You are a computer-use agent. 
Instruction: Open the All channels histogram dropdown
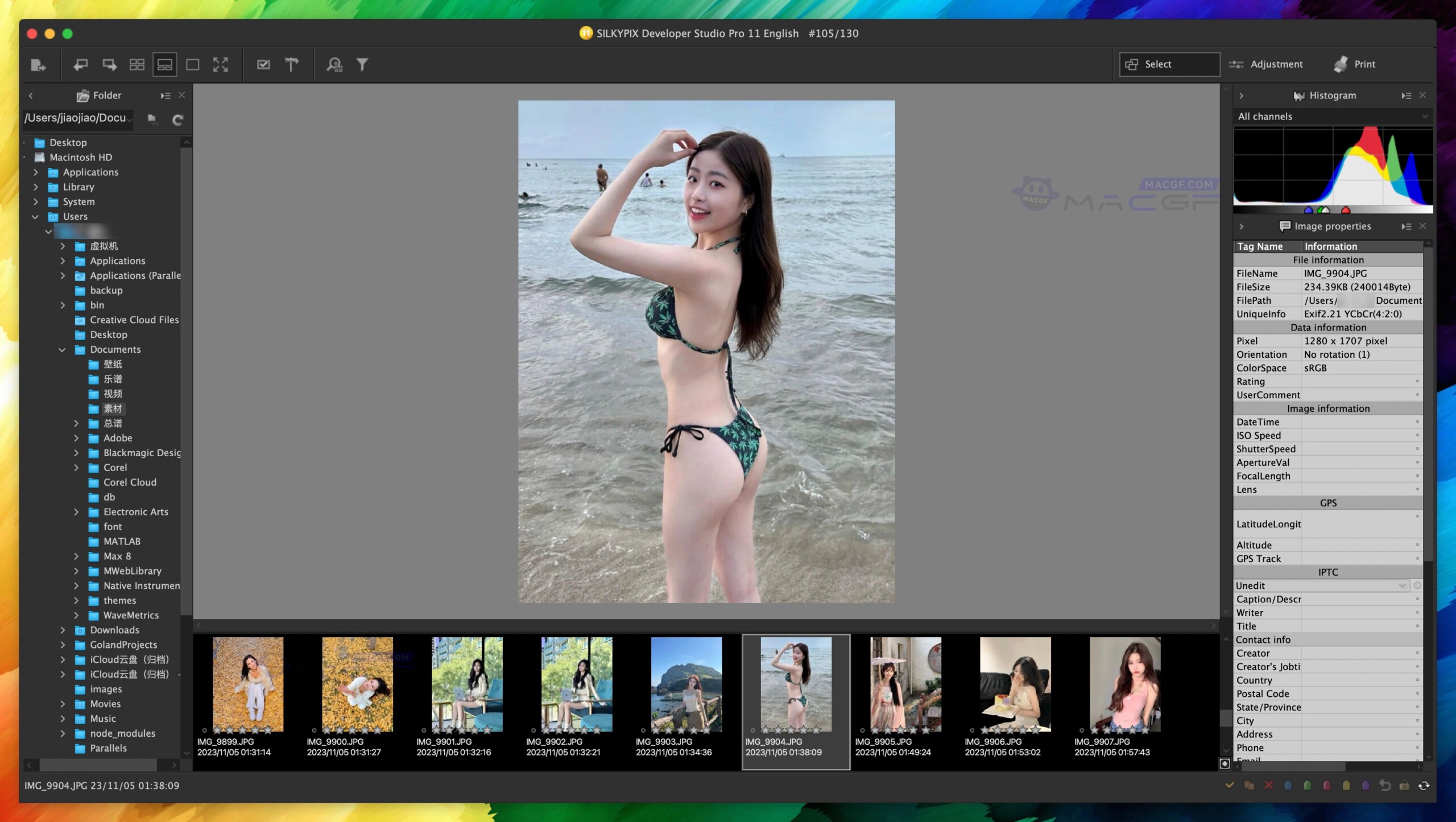pyautogui.click(x=1333, y=117)
